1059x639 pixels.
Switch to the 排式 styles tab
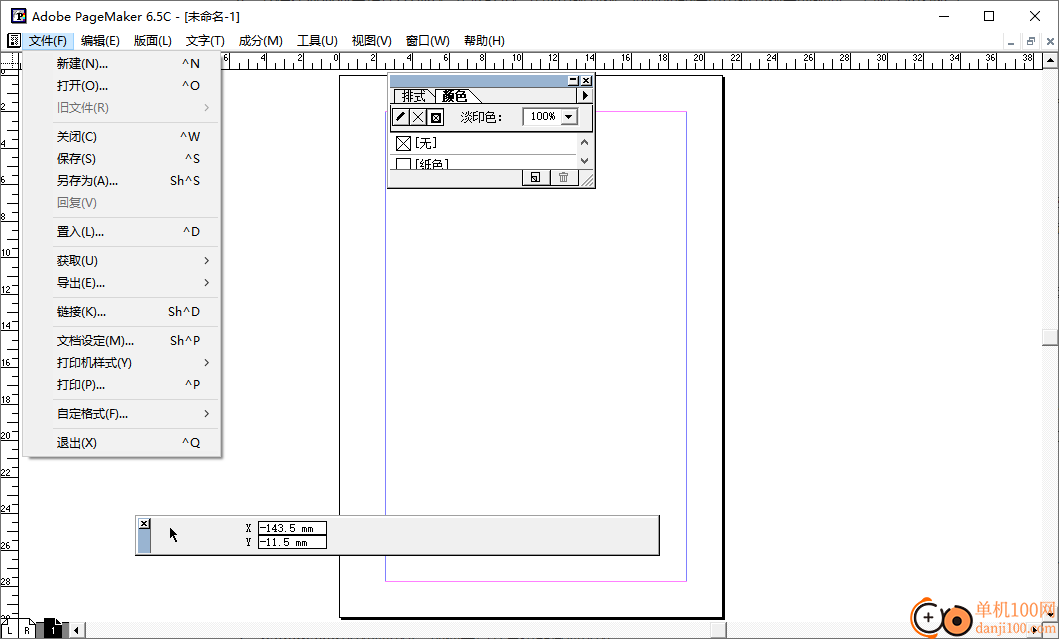click(413, 96)
